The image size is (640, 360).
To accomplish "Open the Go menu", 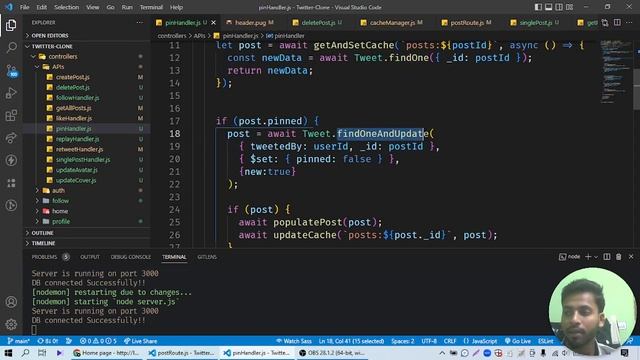I will tap(110, 7).
